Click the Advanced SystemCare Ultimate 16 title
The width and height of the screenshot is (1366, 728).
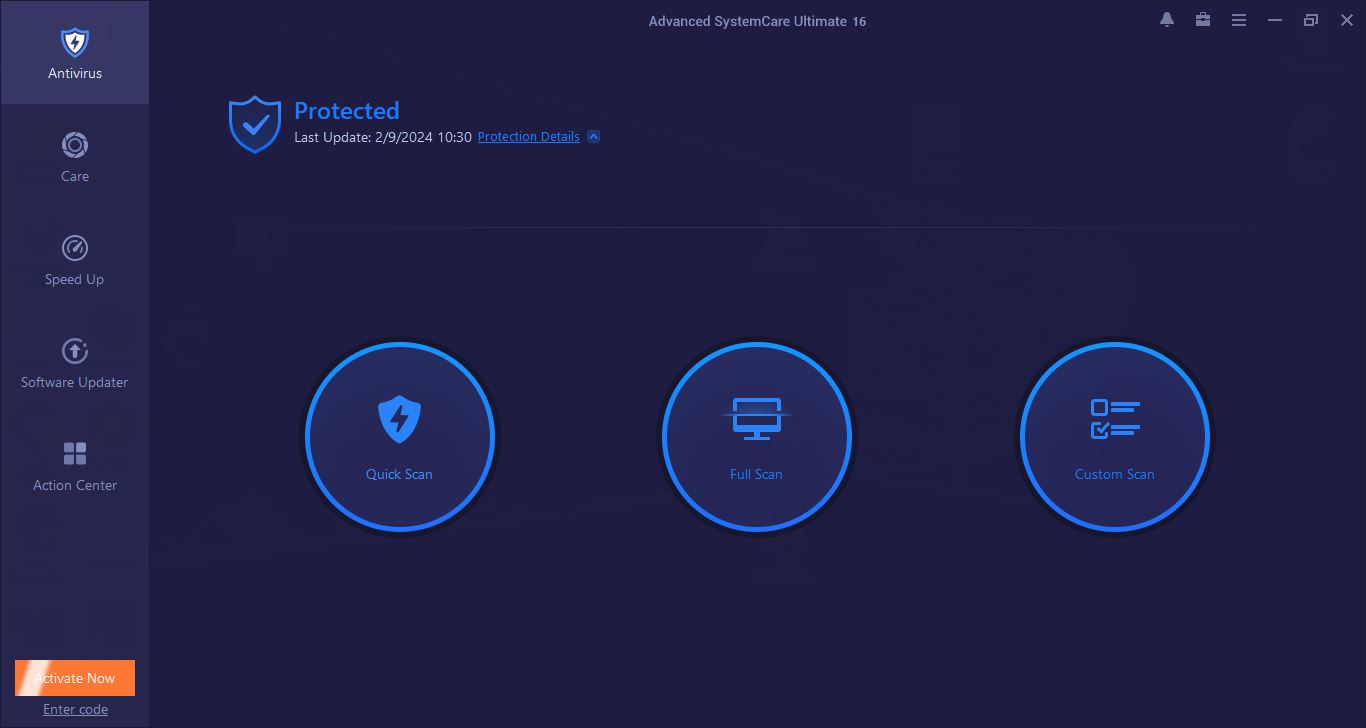(757, 21)
